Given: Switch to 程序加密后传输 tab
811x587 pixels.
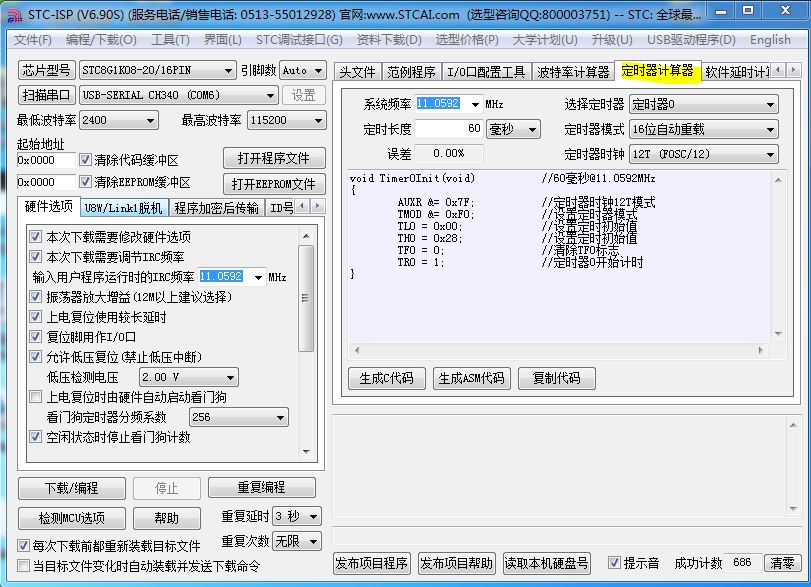Looking at the screenshot, I should [x=216, y=208].
